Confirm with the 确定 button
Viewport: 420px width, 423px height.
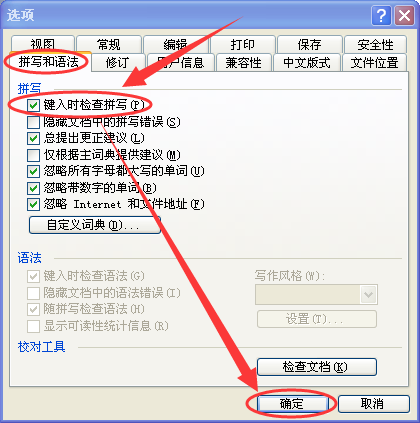[x=292, y=404]
